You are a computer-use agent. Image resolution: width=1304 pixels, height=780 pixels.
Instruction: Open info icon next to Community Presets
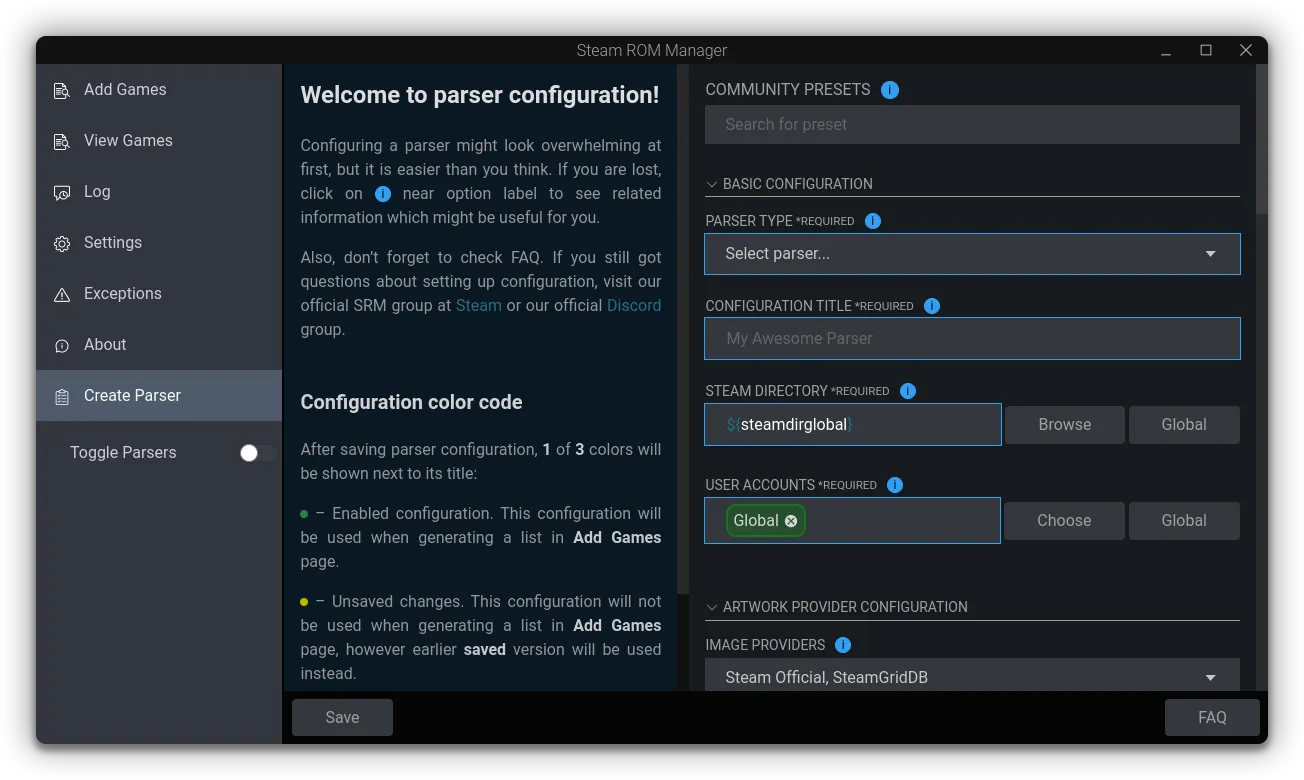(890, 90)
